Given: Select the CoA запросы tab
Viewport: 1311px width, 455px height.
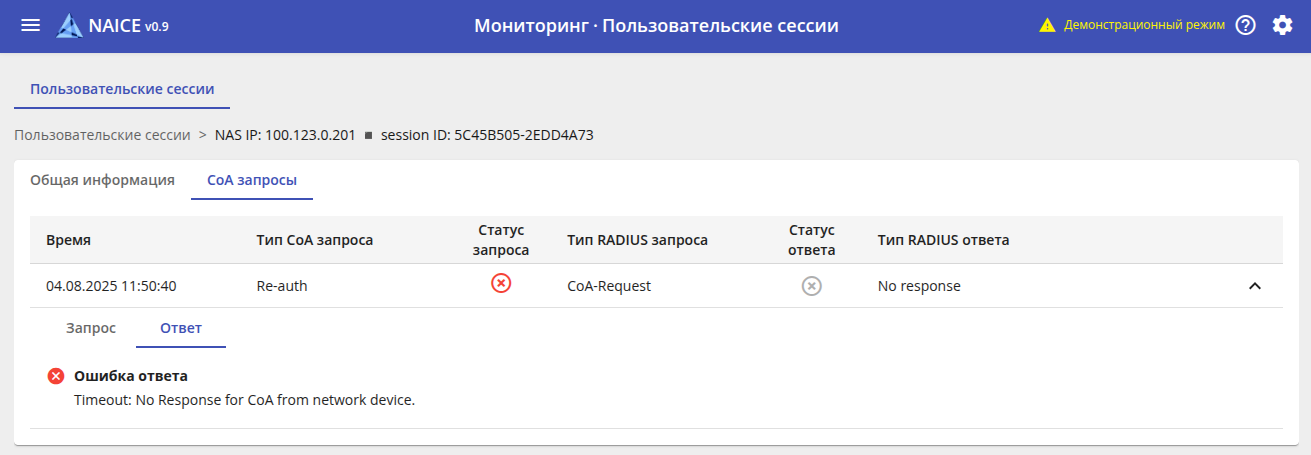Looking at the screenshot, I should 252,180.
